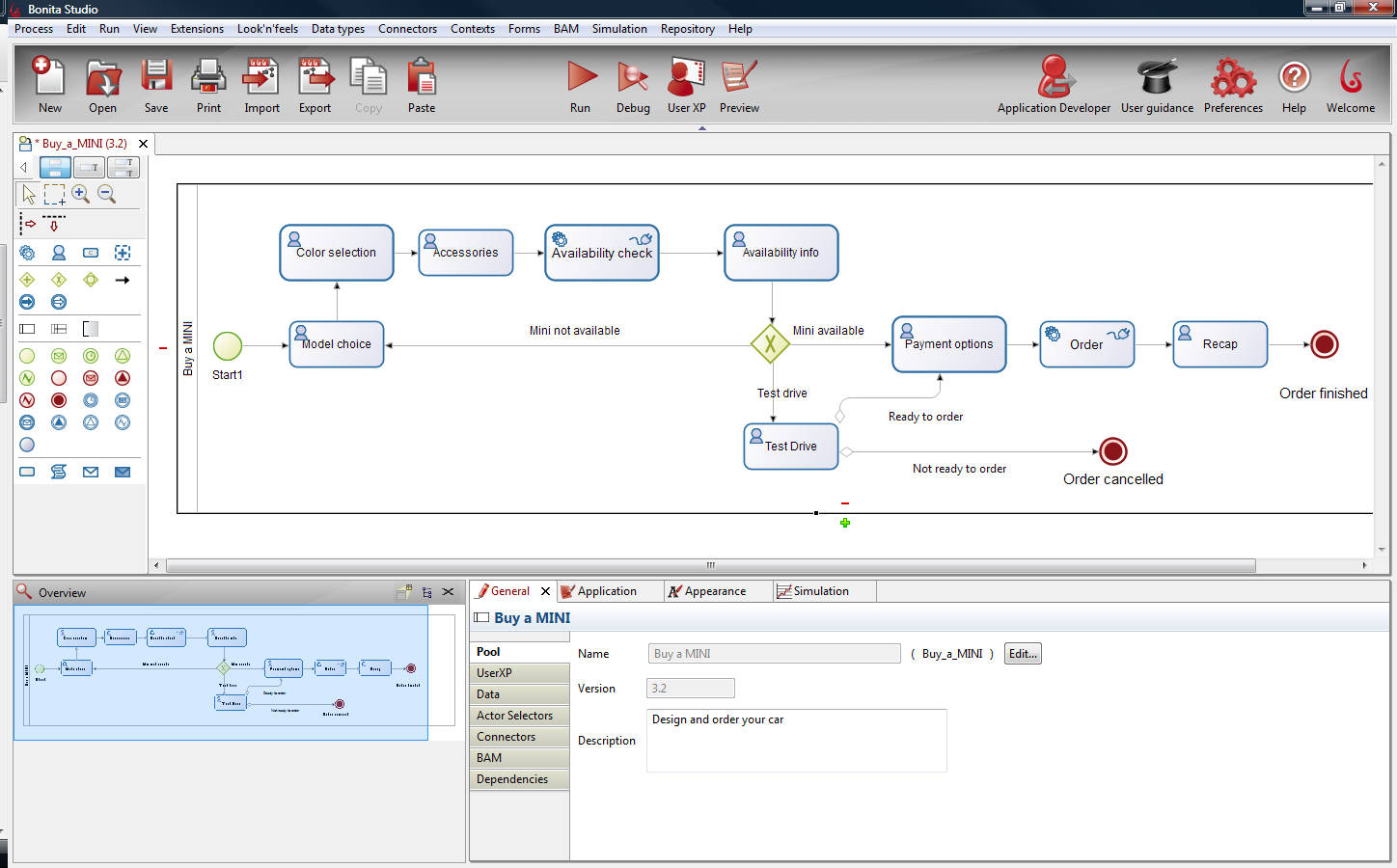Click the Edit button next to Buy_a_MINI

pyautogui.click(x=1022, y=653)
